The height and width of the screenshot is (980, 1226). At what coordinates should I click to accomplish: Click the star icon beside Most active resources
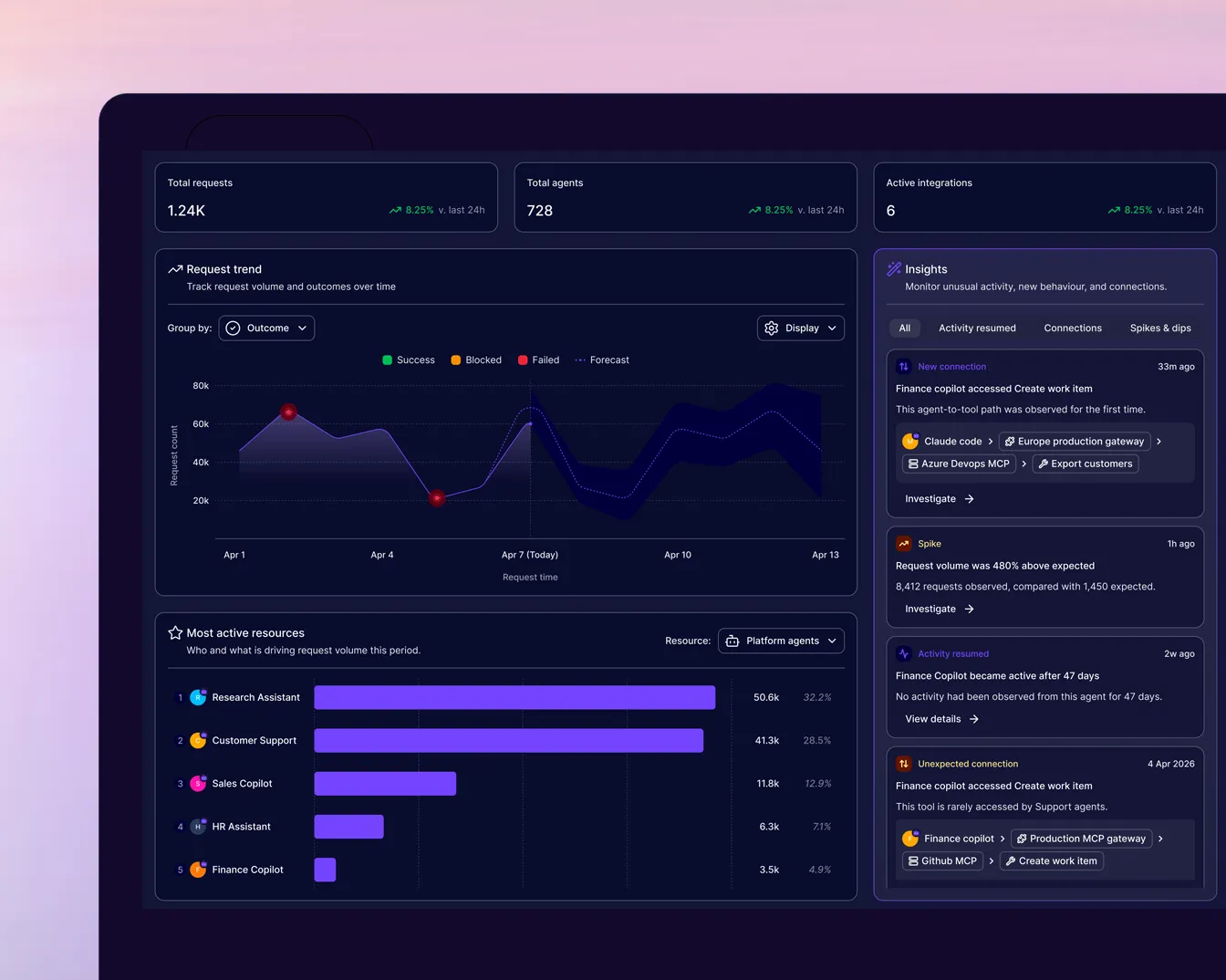click(x=175, y=632)
